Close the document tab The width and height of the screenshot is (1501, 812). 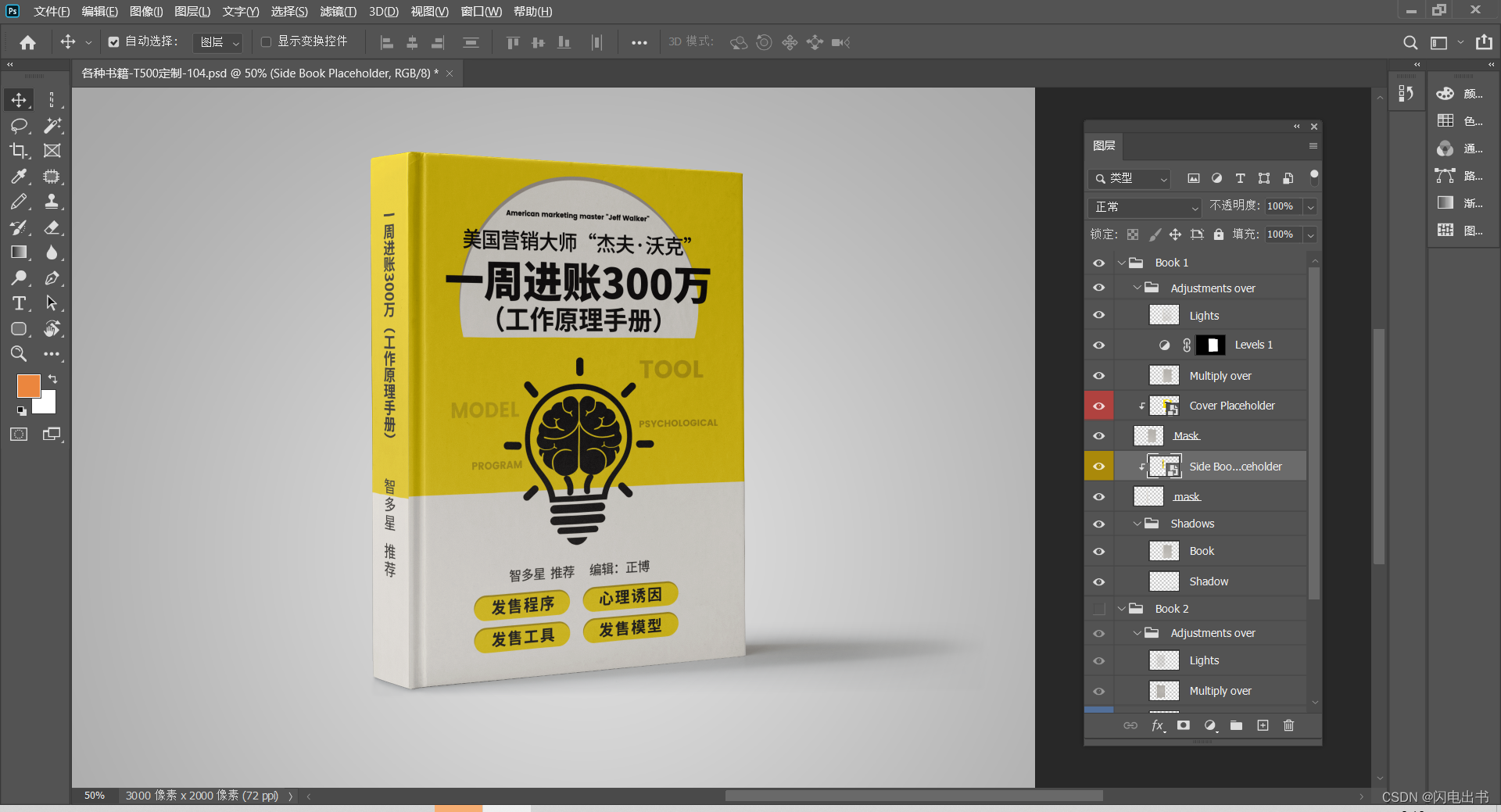pyautogui.click(x=450, y=73)
